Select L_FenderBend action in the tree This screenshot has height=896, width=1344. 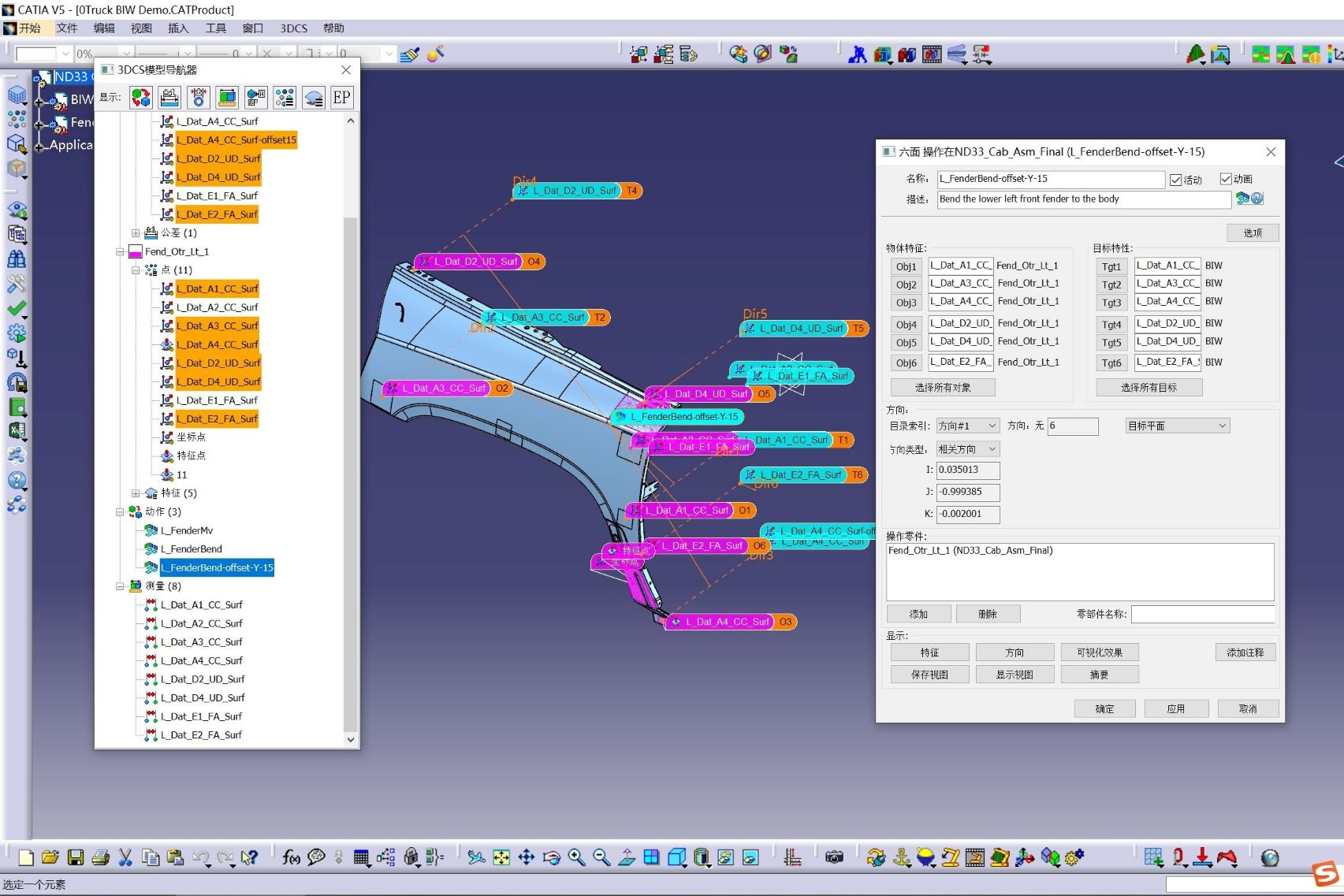point(192,549)
